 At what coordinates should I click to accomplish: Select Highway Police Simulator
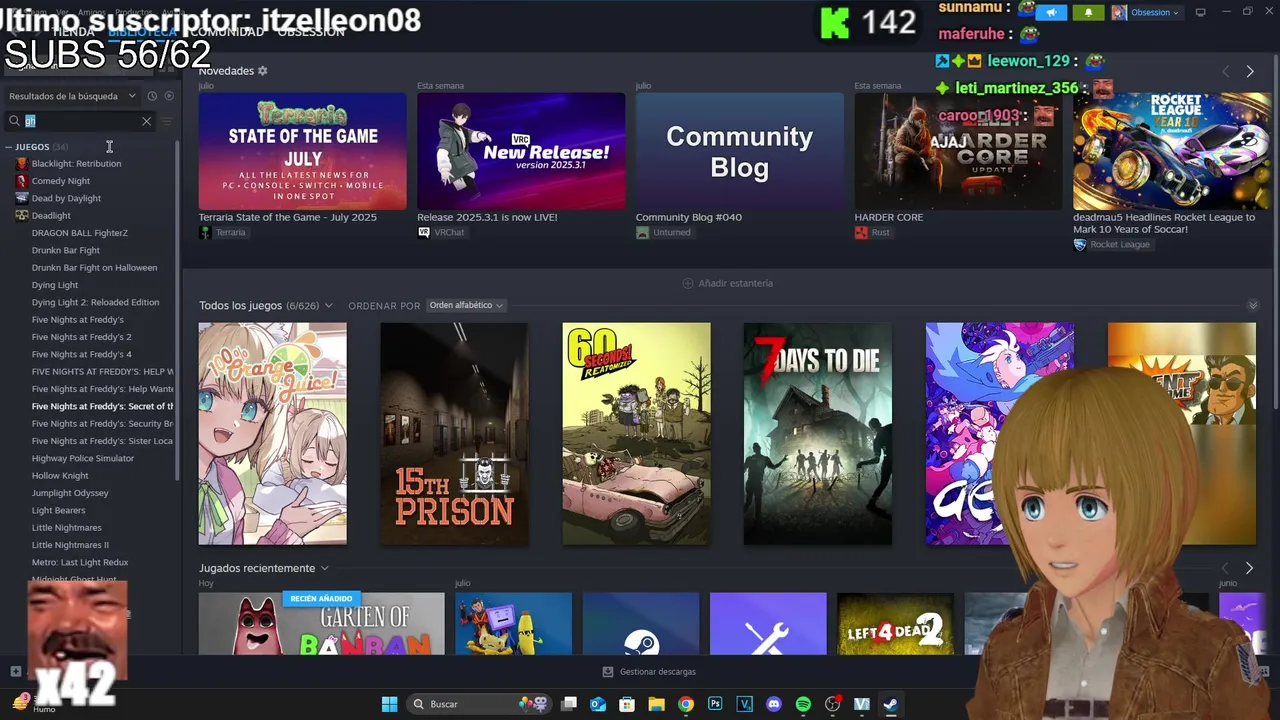click(x=82, y=458)
